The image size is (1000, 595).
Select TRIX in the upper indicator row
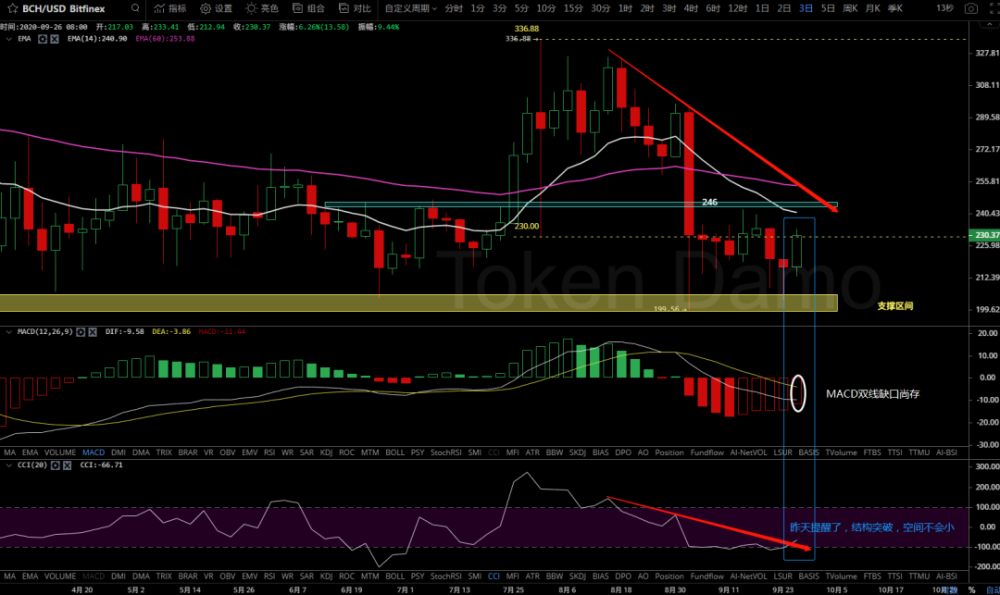[x=164, y=452]
